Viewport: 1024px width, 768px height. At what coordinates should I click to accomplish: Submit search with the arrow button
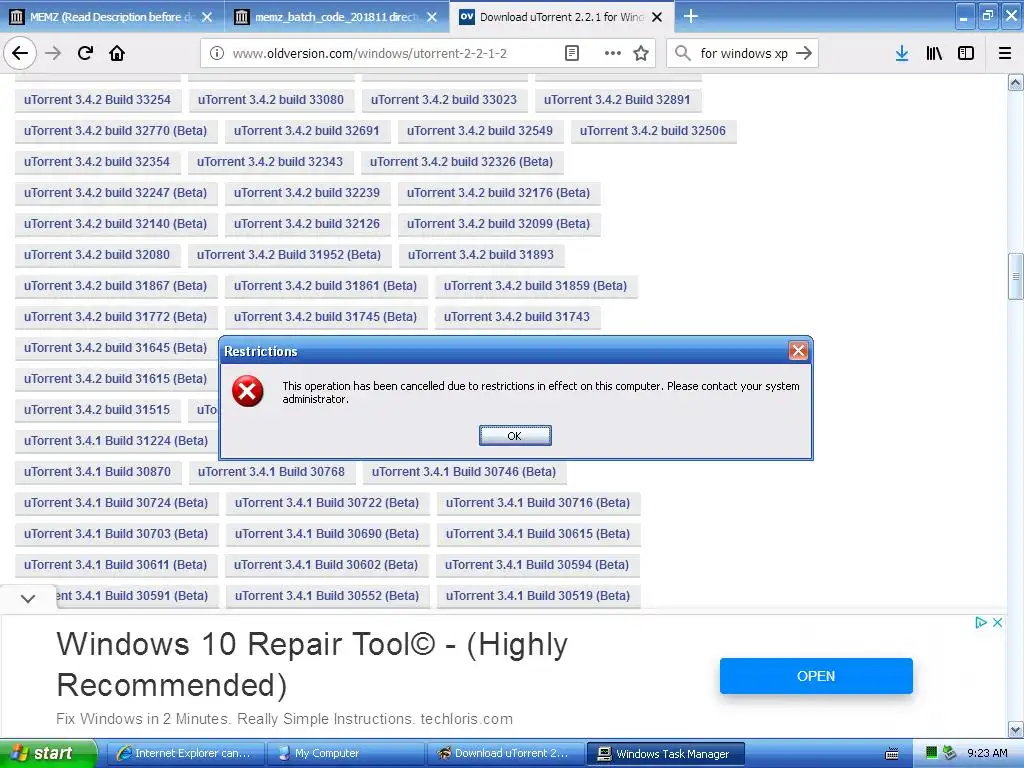pyautogui.click(x=804, y=54)
